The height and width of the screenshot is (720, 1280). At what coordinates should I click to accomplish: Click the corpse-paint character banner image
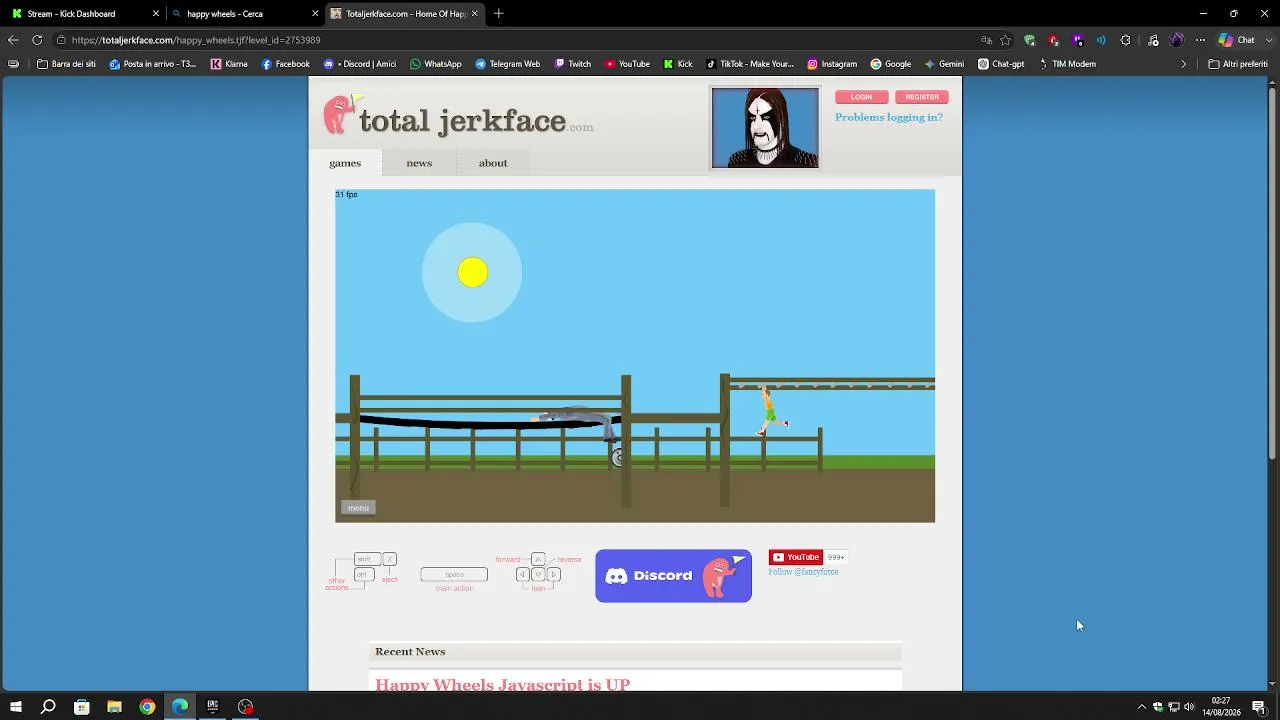coord(765,128)
